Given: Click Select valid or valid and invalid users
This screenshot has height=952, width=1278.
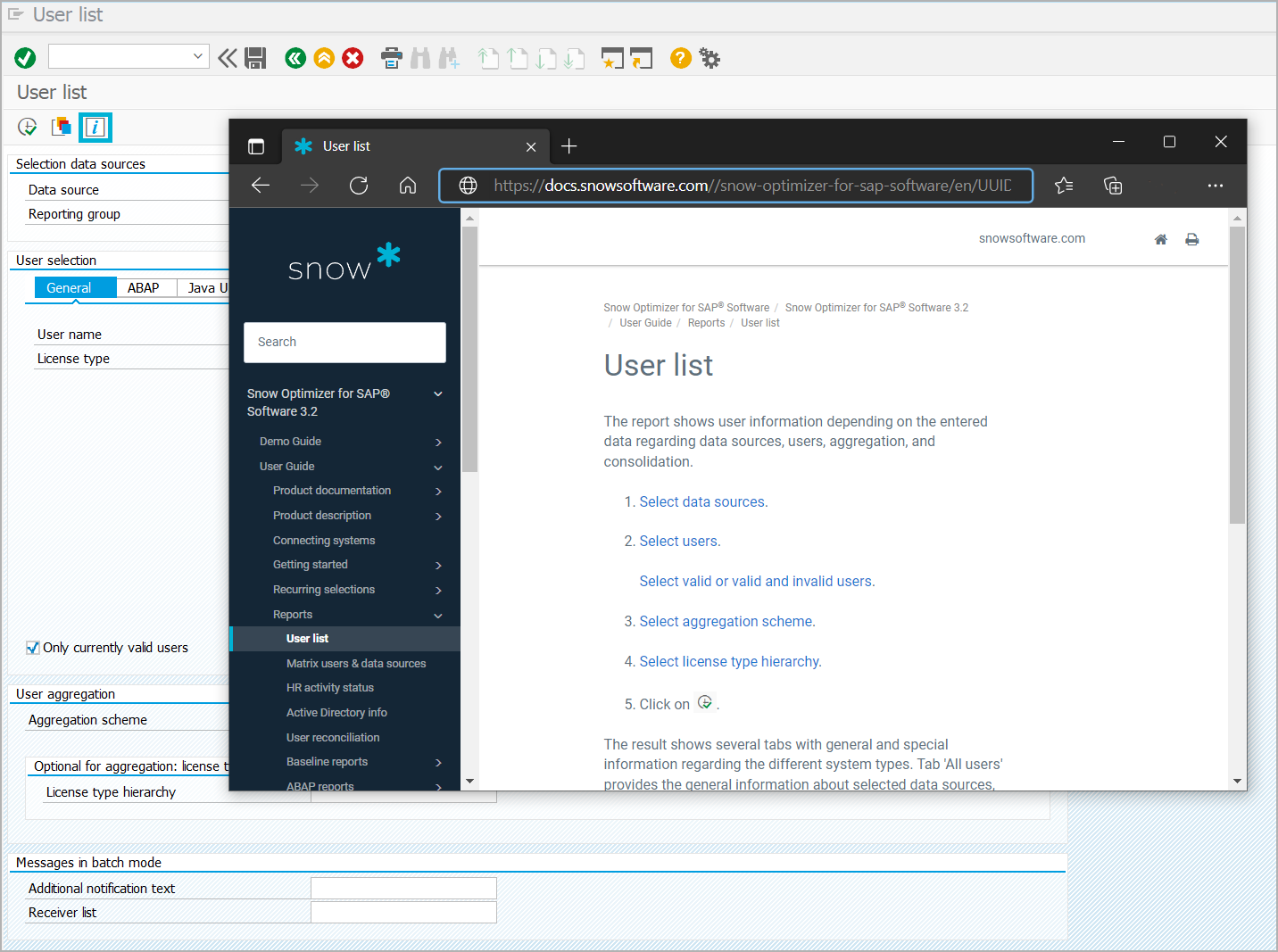Looking at the screenshot, I should (757, 581).
